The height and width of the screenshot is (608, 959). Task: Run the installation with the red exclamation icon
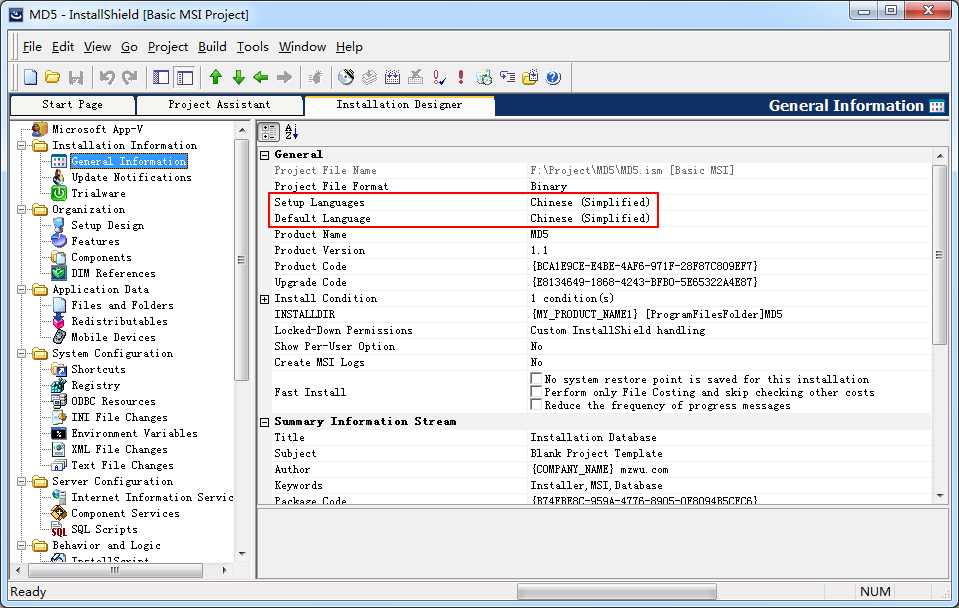[461, 77]
